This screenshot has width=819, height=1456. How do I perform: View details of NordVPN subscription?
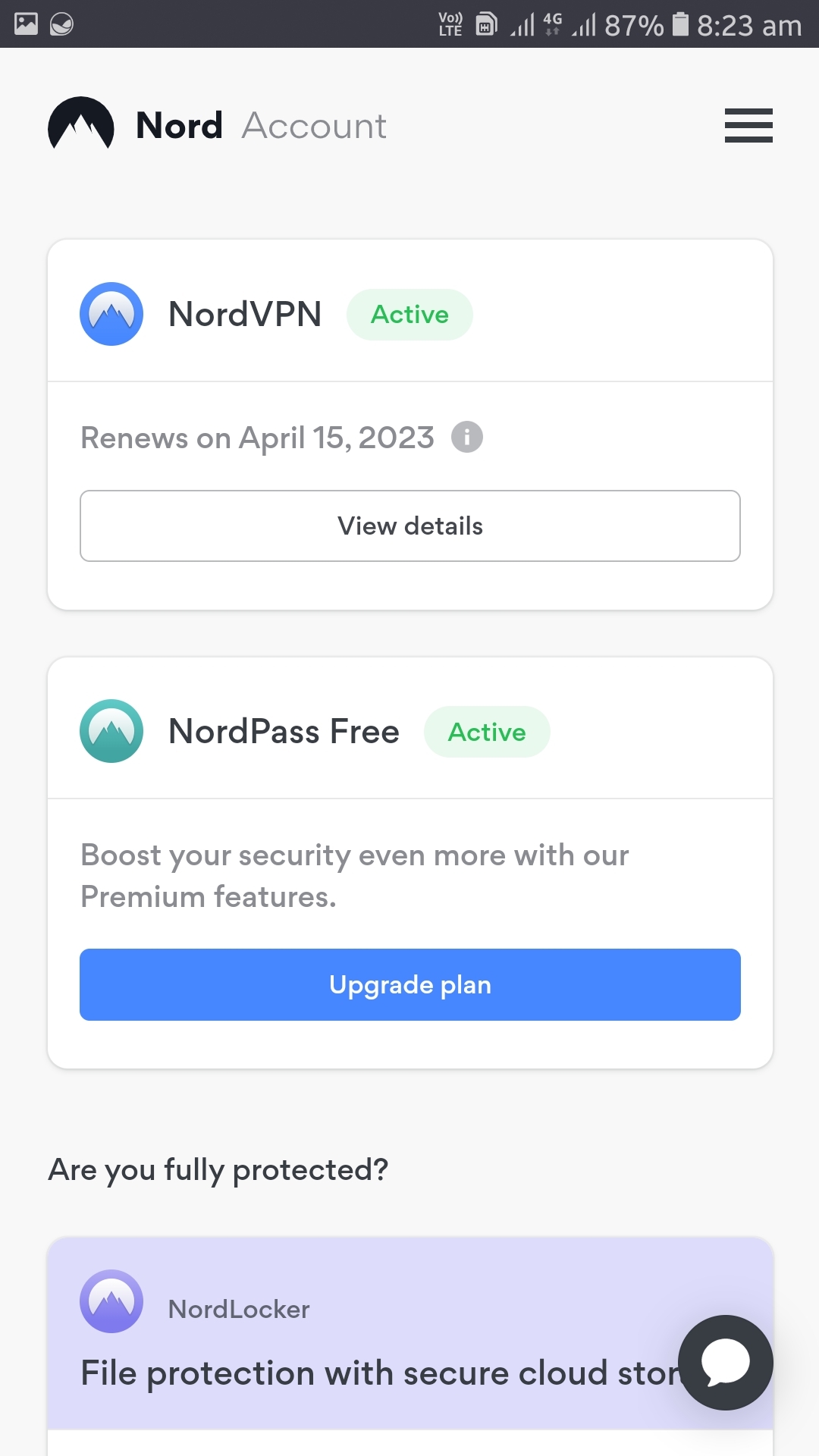[x=410, y=526]
